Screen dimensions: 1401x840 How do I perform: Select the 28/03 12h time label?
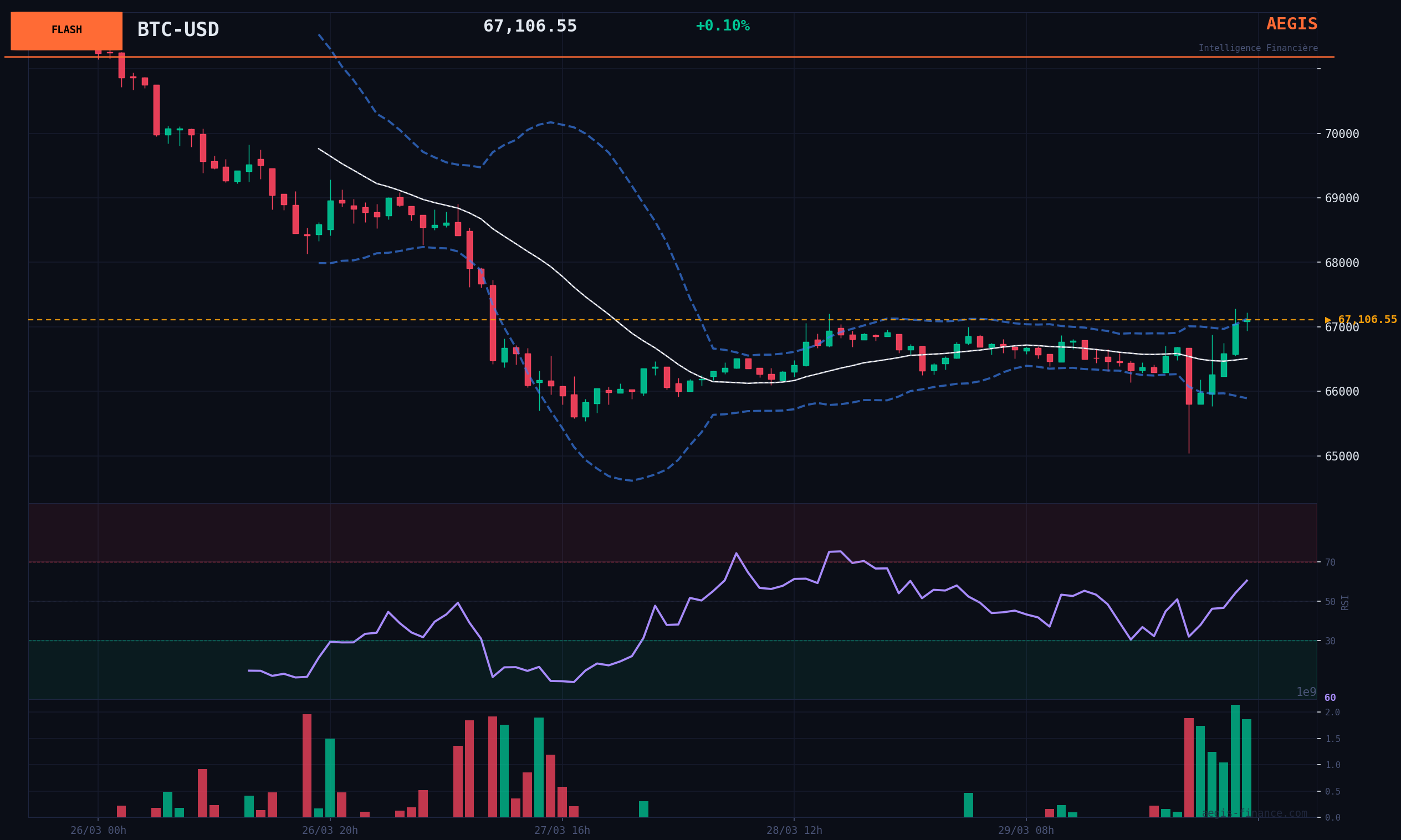coord(794,831)
